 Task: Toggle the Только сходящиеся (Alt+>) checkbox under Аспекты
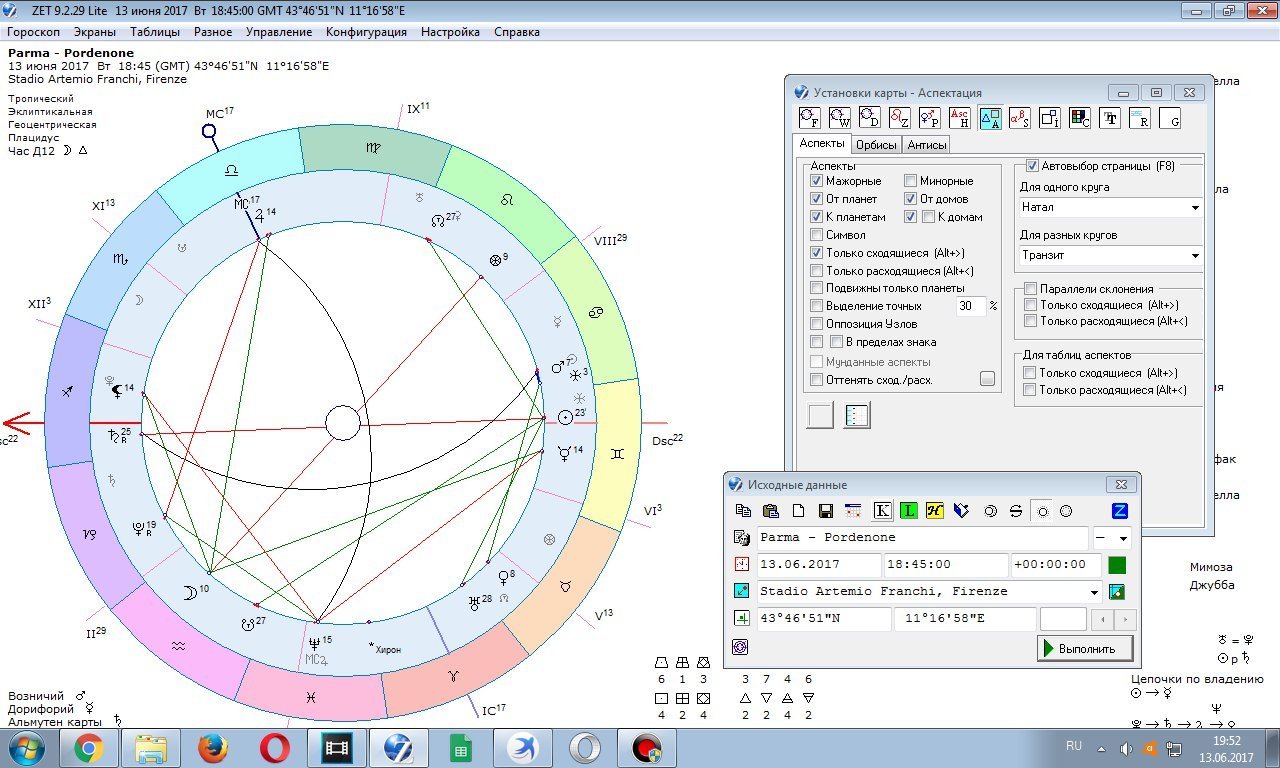tap(817, 253)
